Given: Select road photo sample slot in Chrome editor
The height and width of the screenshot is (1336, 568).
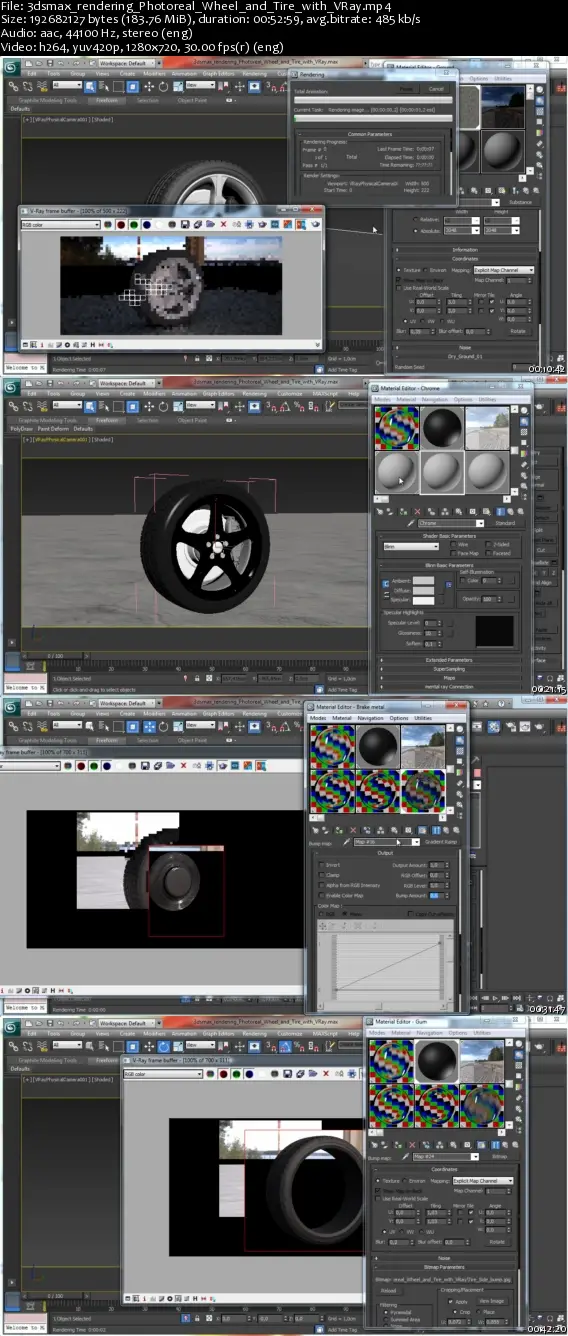Looking at the screenshot, I should click(x=487, y=428).
